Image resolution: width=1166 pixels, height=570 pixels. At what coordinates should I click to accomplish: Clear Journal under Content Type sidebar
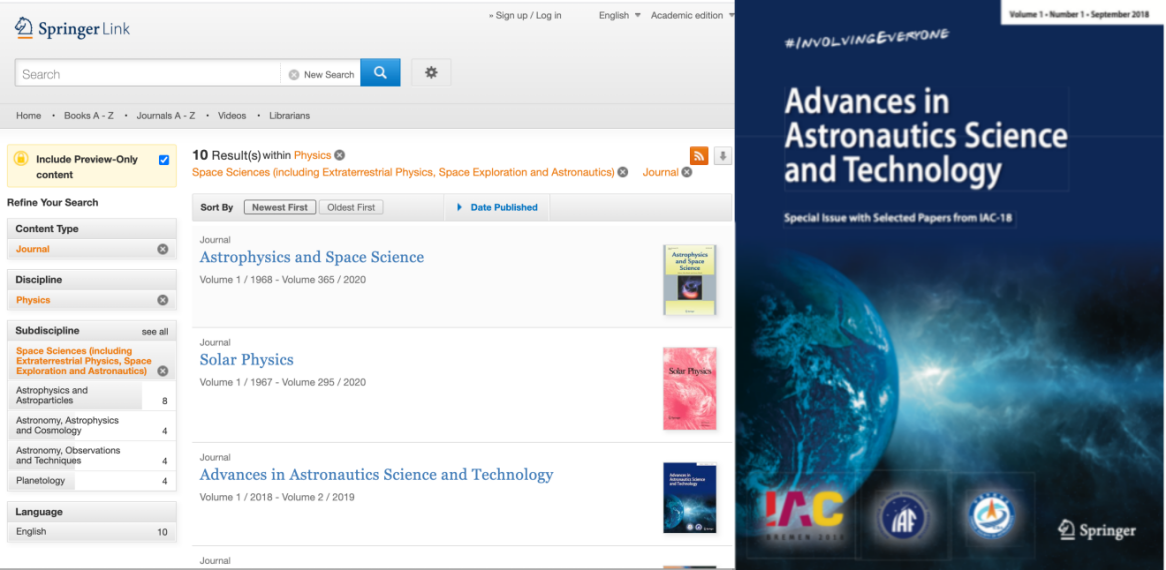click(163, 249)
